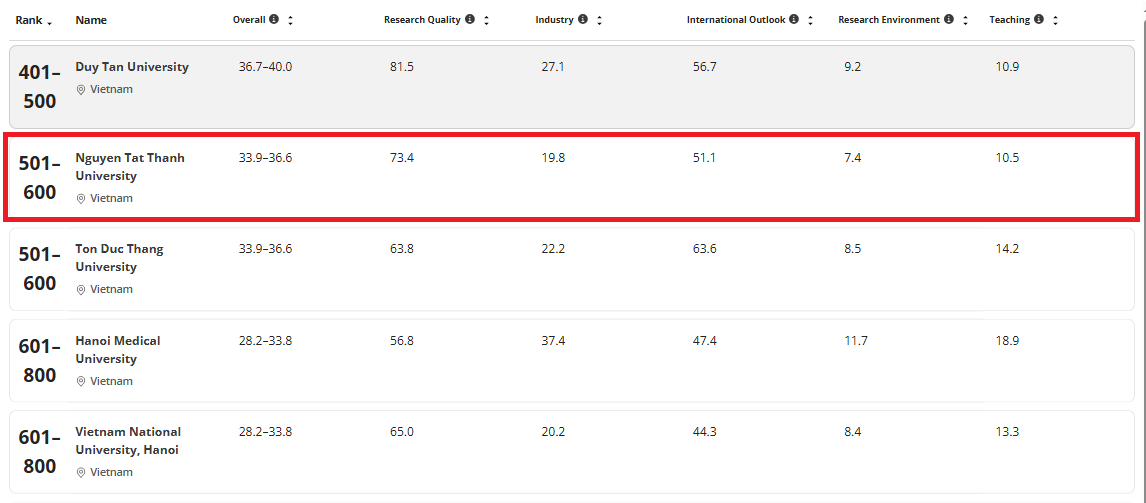Screen dimensions: 1146x503
Task: Click location pin under Hanoi Medical University
Action: [x=81, y=381]
